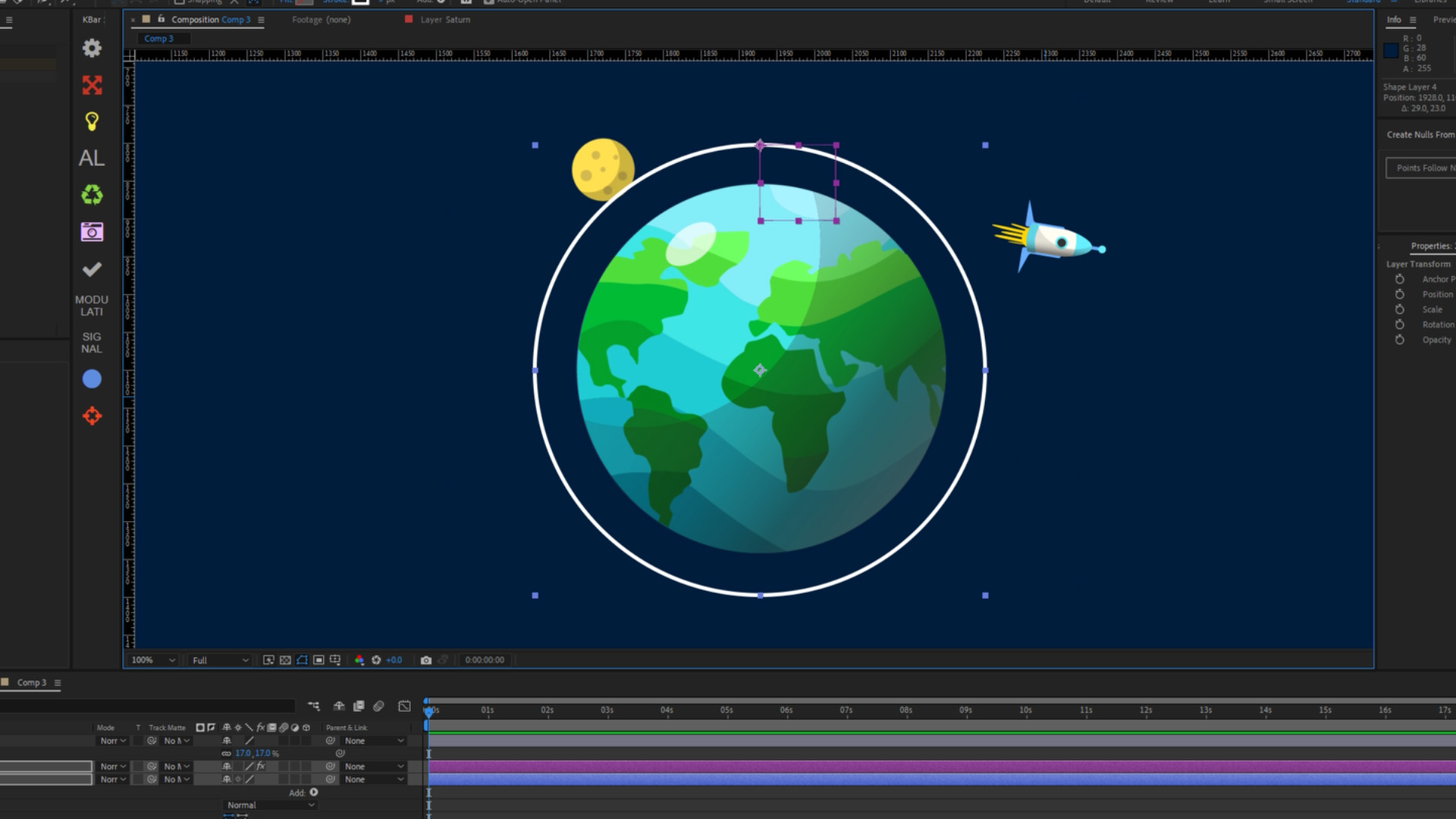The width and height of the screenshot is (1456, 819).
Task: Click the 05s mark on time ruler
Action: tap(726, 711)
